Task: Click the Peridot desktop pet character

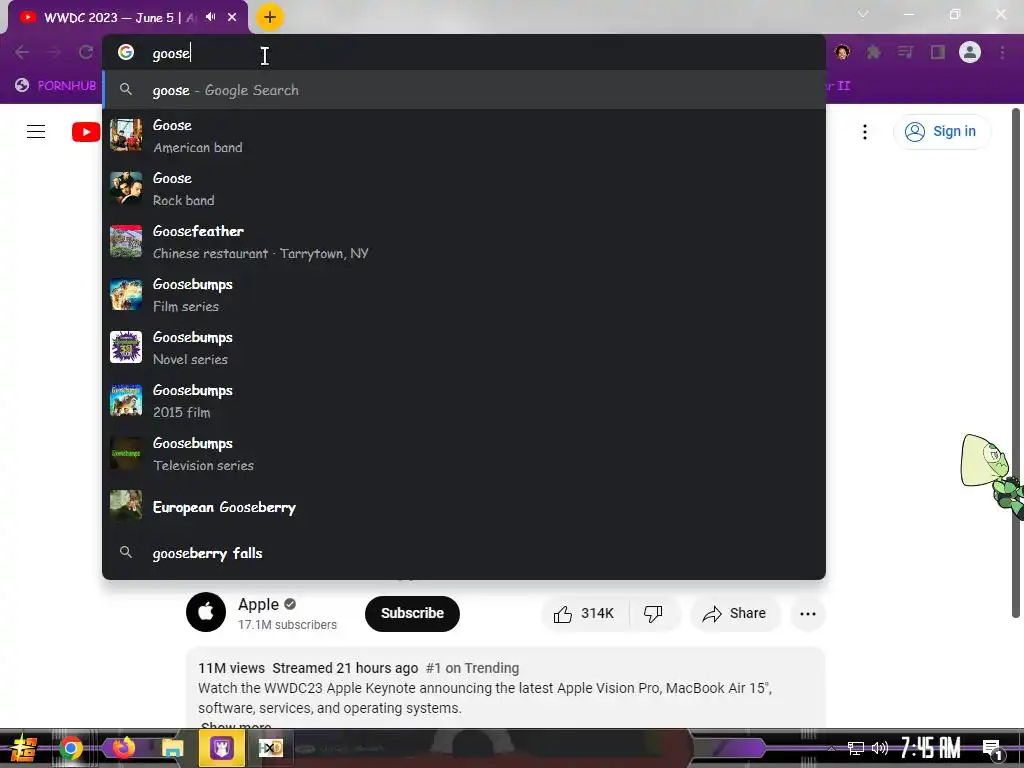Action: pyautogui.click(x=991, y=475)
